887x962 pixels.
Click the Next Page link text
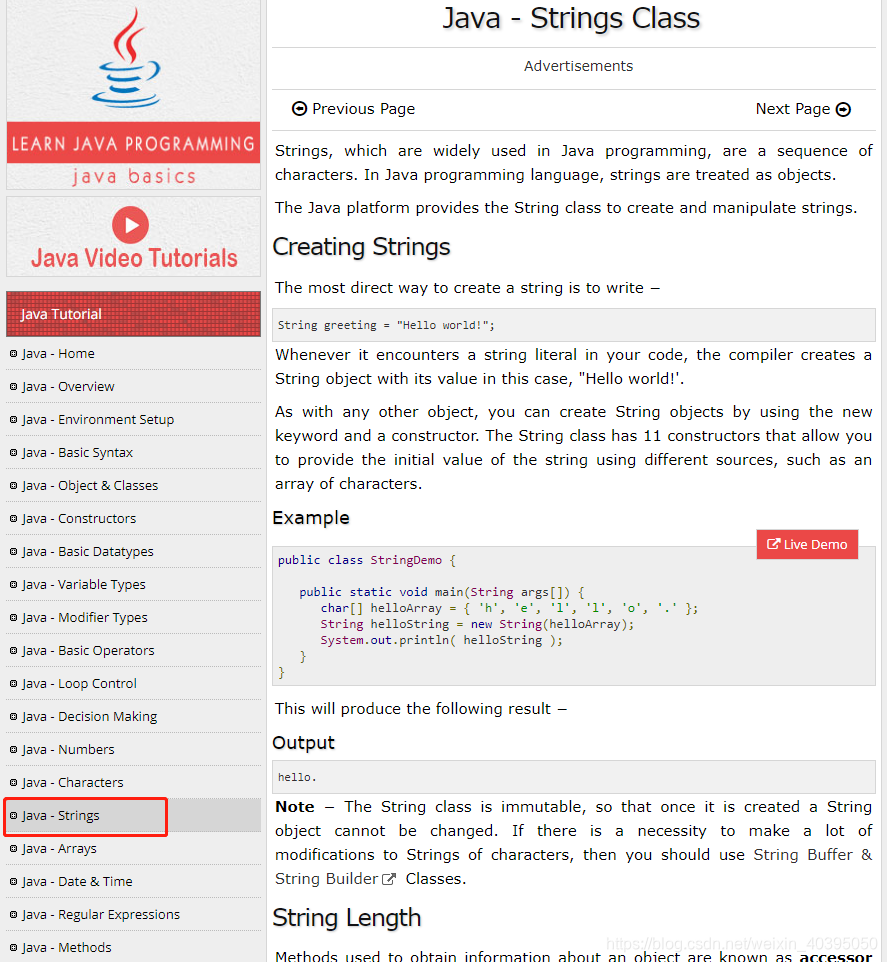(793, 109)
